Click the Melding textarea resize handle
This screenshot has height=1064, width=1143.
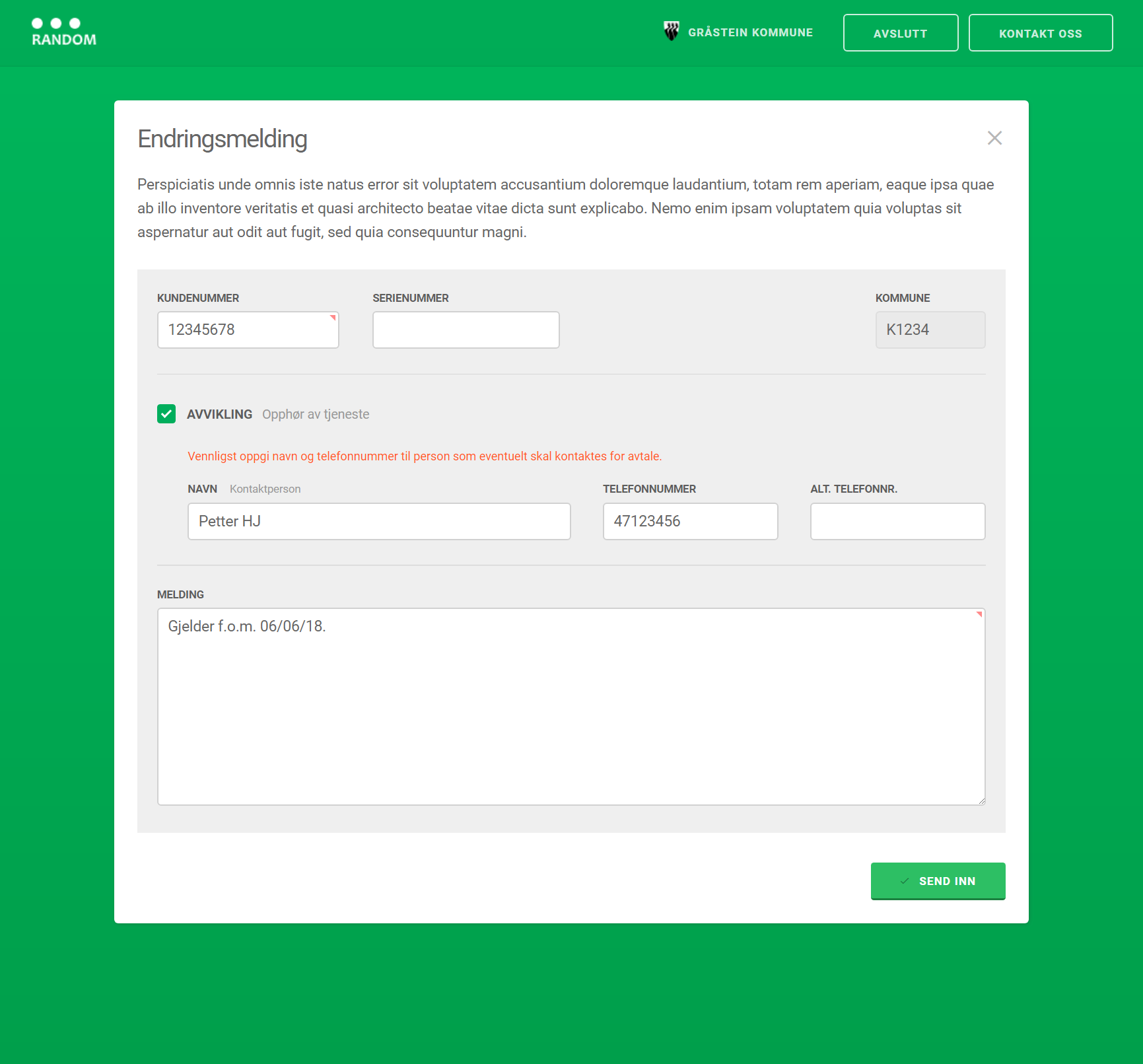(981, 801)
